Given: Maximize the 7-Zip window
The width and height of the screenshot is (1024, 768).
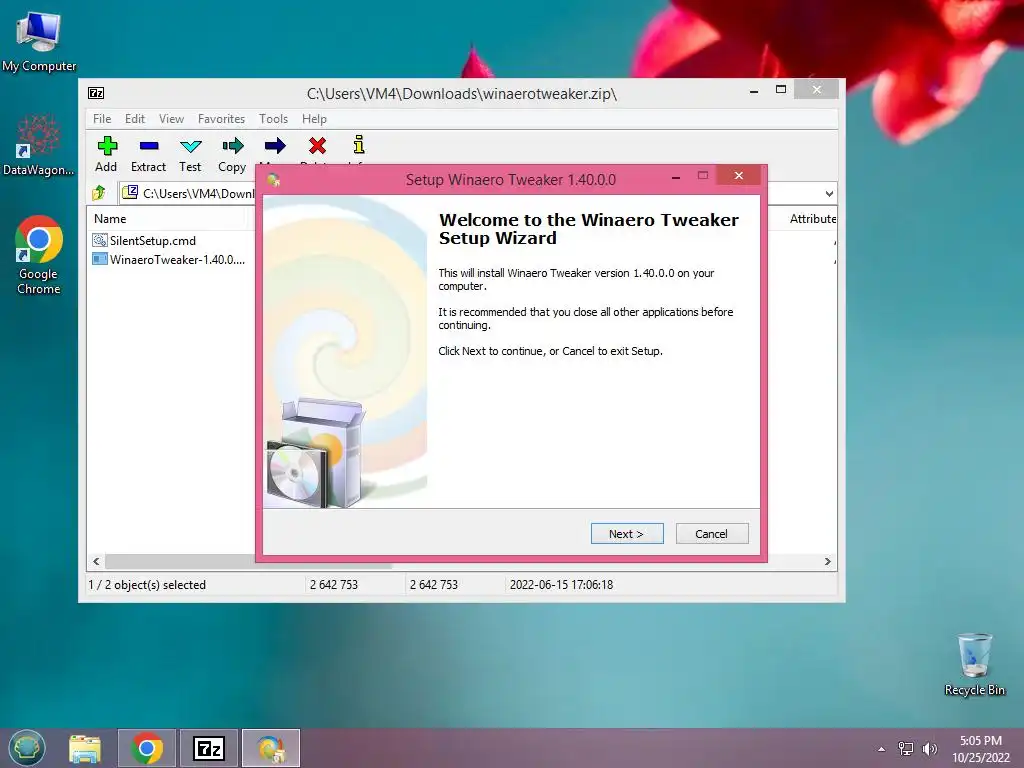Looking at the screenshot, I should coord(780,89).
